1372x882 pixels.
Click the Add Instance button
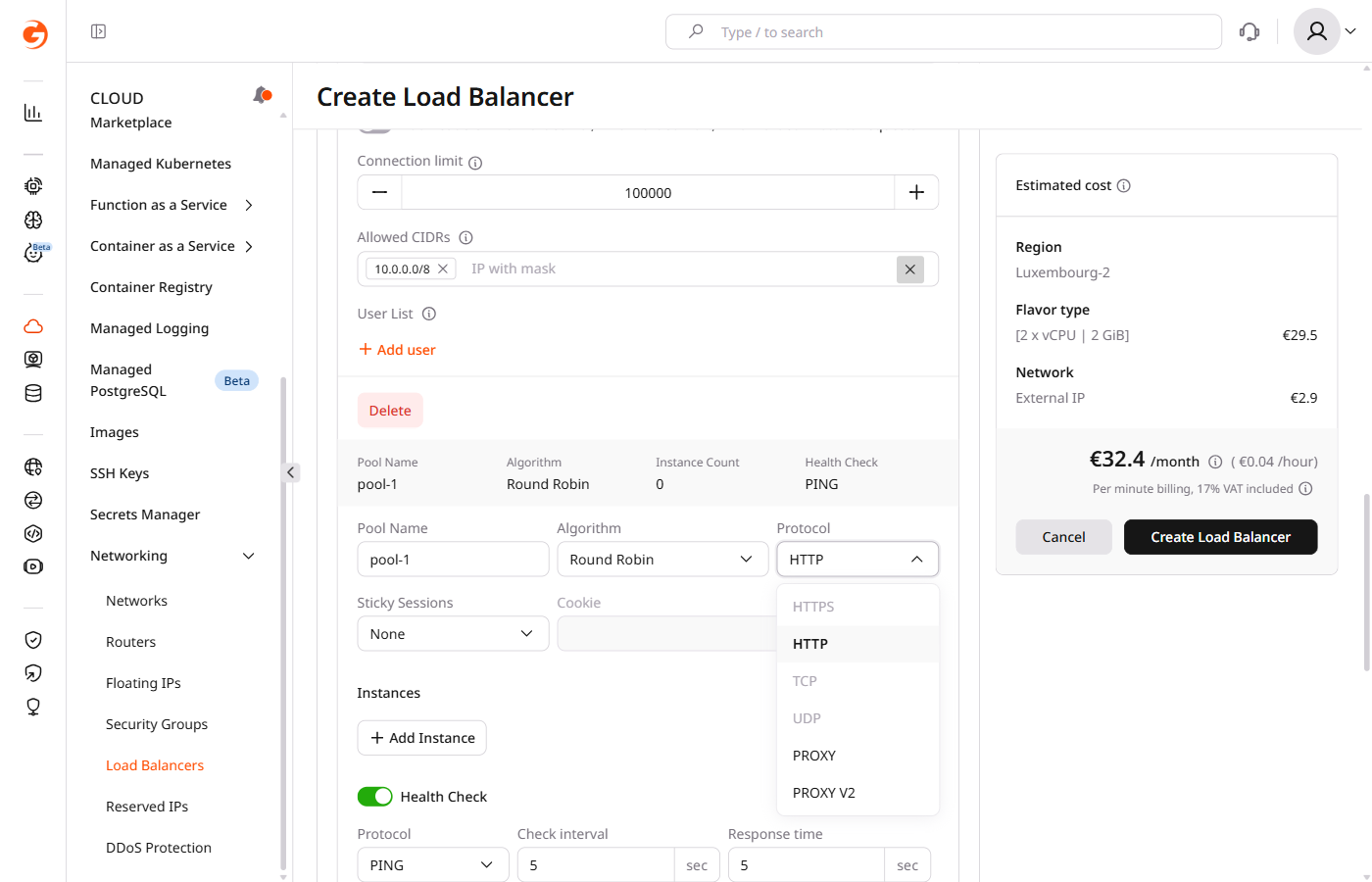[x=422, y=738]
